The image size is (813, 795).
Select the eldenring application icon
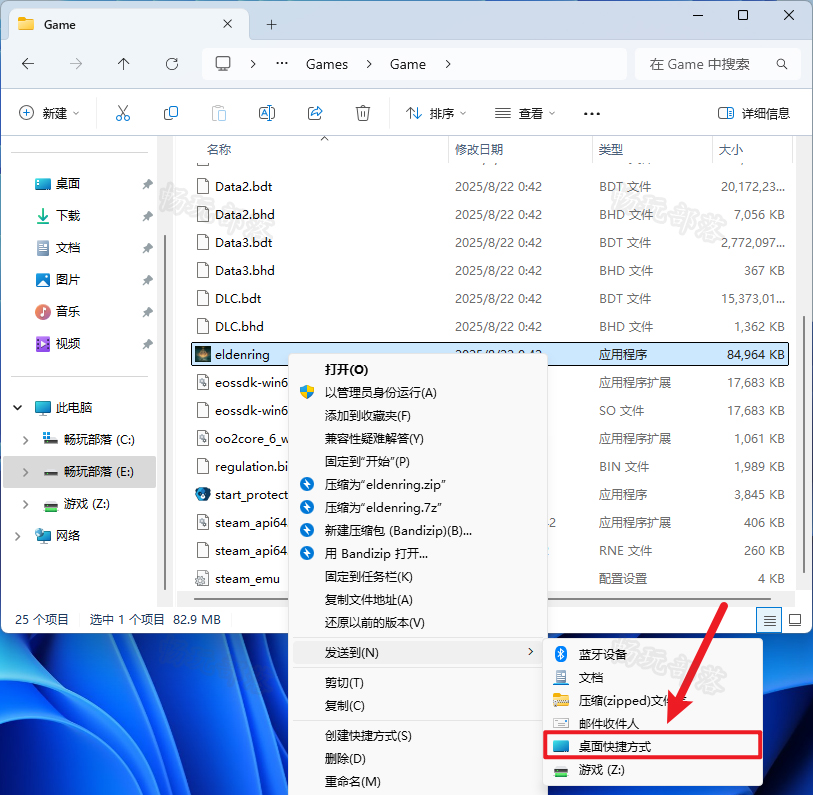coord(203,354)
